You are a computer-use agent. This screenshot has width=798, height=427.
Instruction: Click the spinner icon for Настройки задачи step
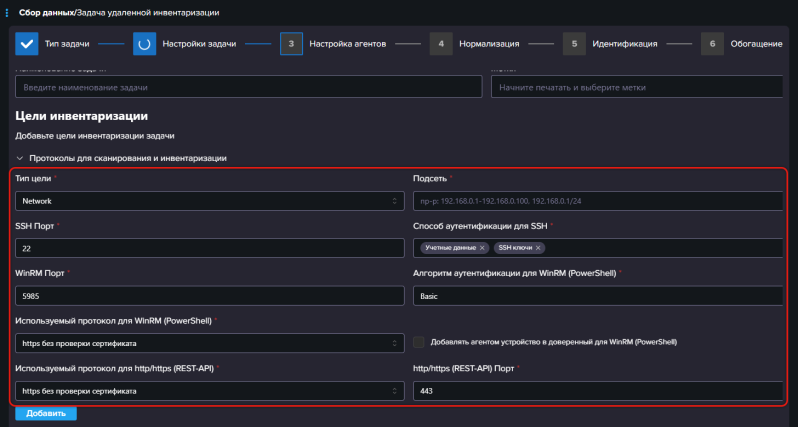pos(144,44)
